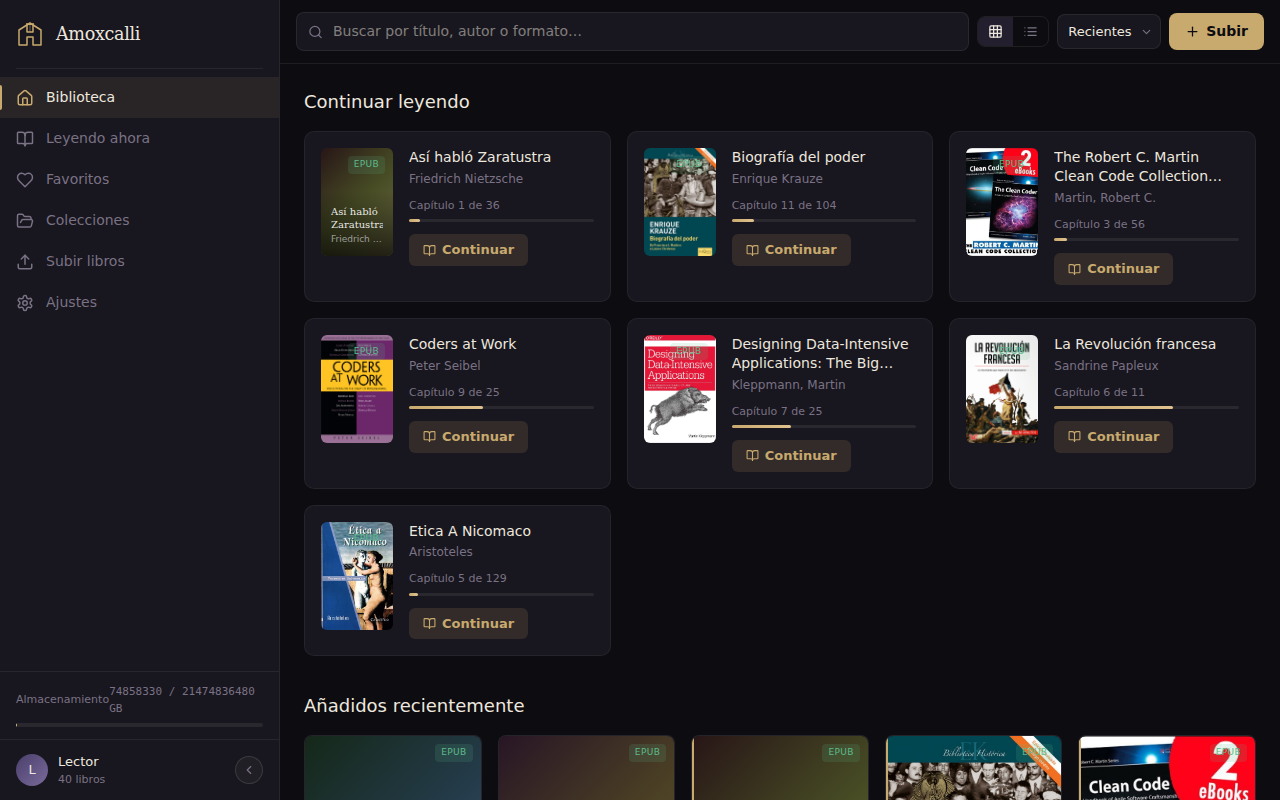1280x800 pixels.
Task: Click the Continuar leyendo heading
Action: point(387,102)
